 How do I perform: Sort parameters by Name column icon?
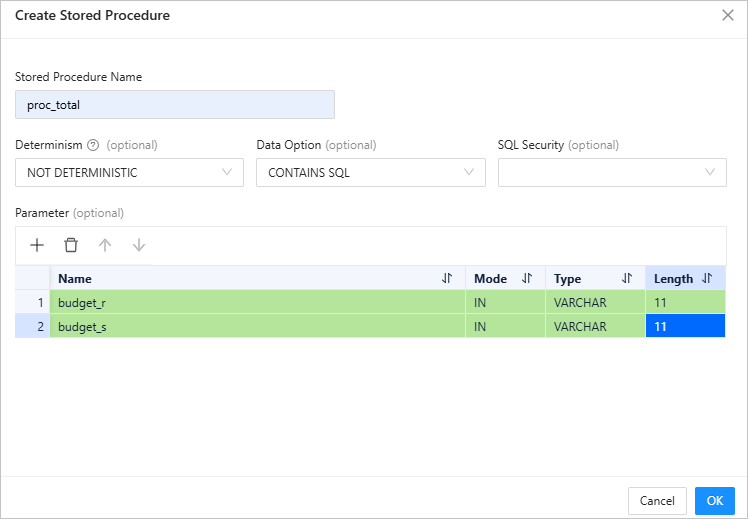point(447,279)
